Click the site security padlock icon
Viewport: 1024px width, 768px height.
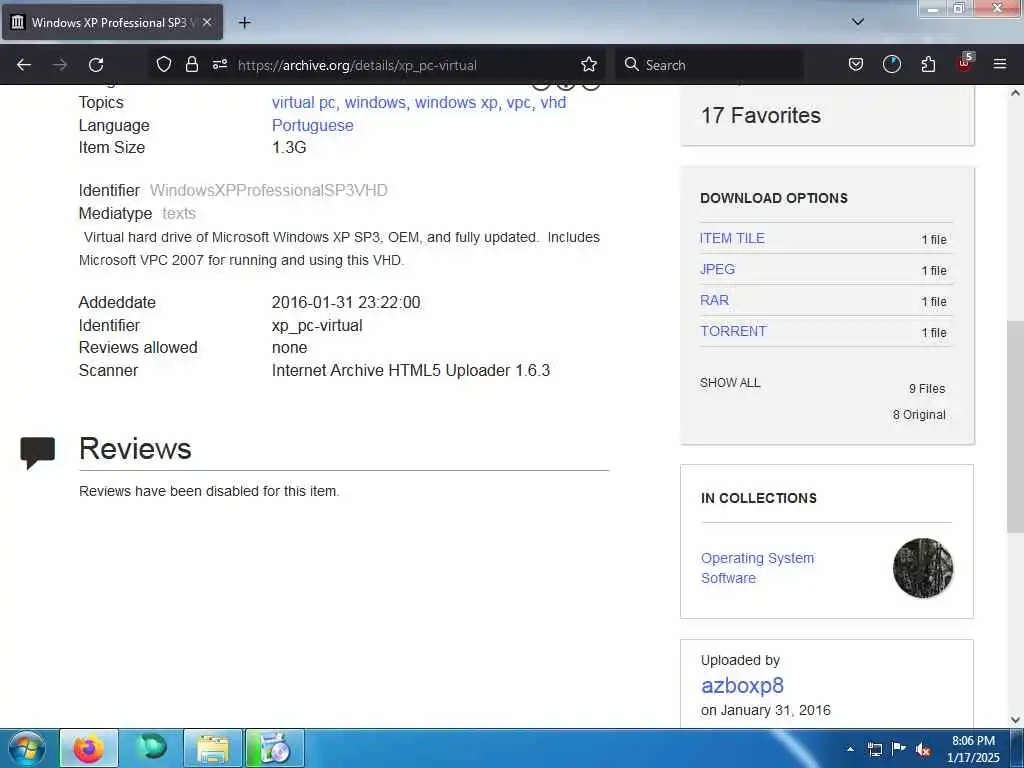[191, 65]
